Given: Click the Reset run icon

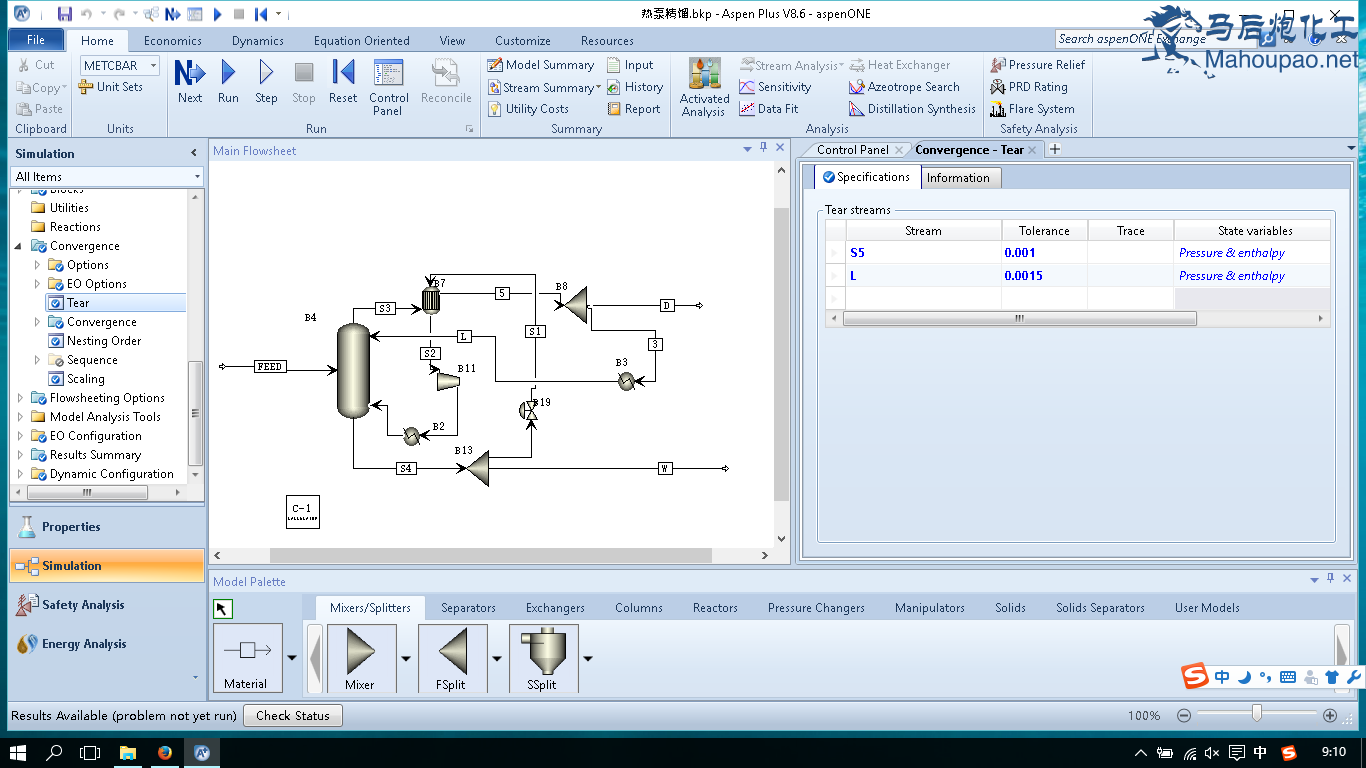Looking at the screenshot, I should click(343, 81).
